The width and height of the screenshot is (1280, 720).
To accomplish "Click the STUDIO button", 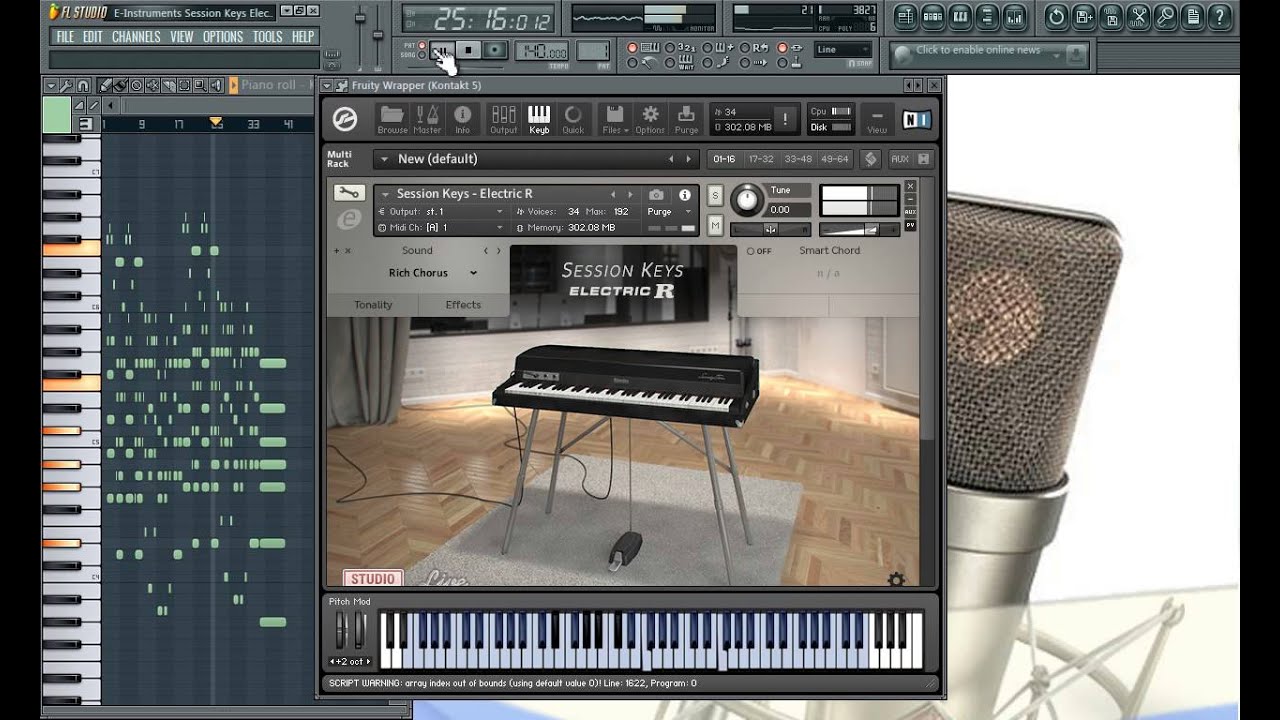I will pyautogui.click(x=373, y=579).
